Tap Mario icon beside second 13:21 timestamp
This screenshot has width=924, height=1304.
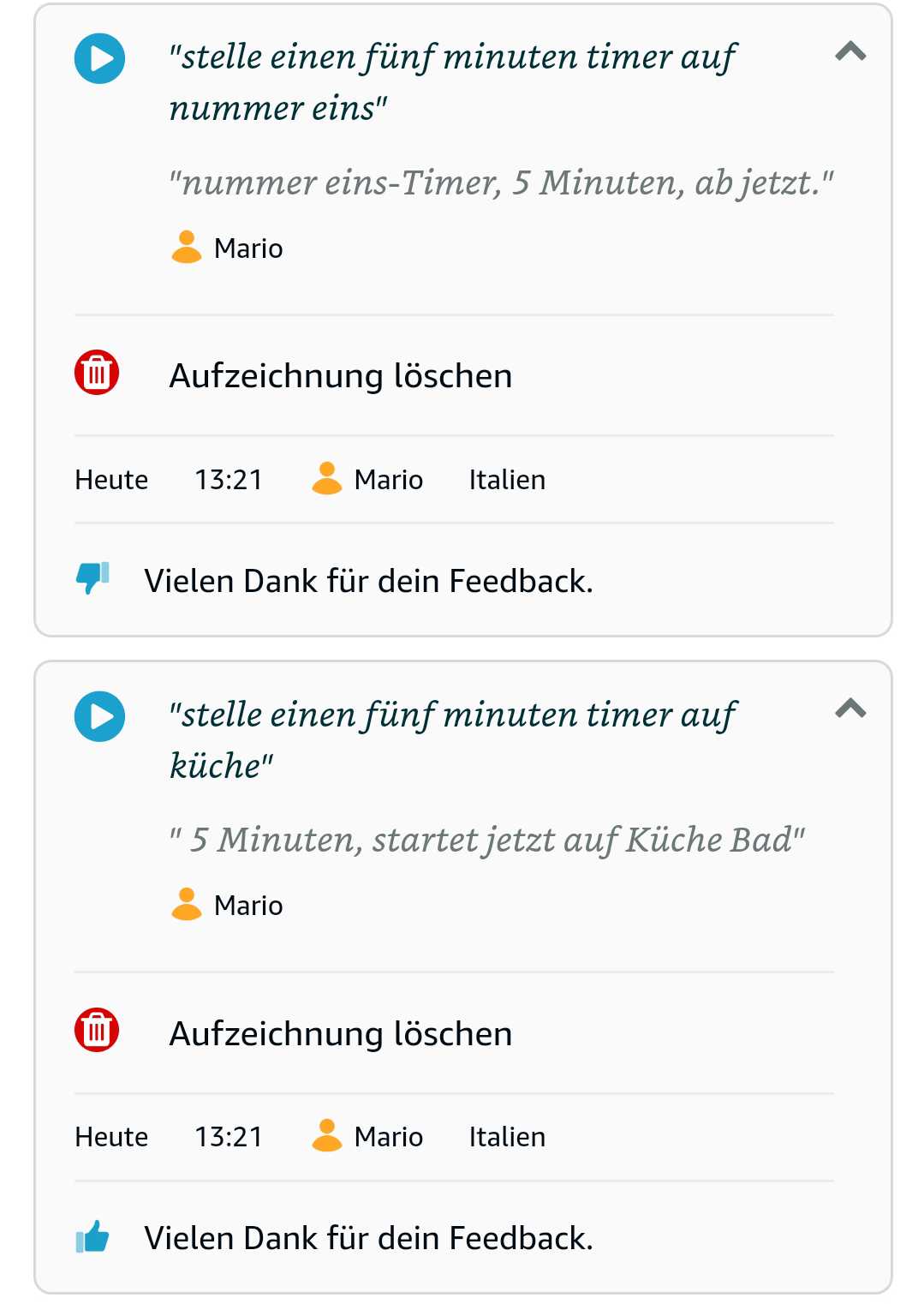coord(326,1136)
